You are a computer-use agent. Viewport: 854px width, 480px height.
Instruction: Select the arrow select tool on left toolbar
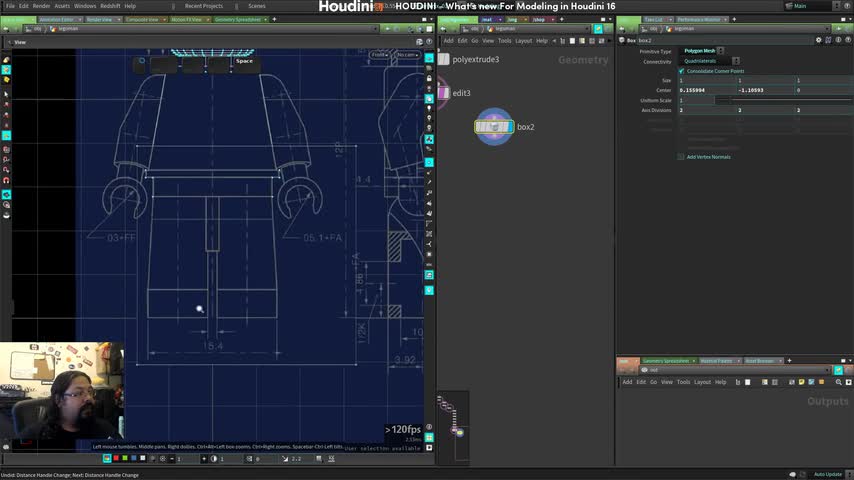point(6,94)
